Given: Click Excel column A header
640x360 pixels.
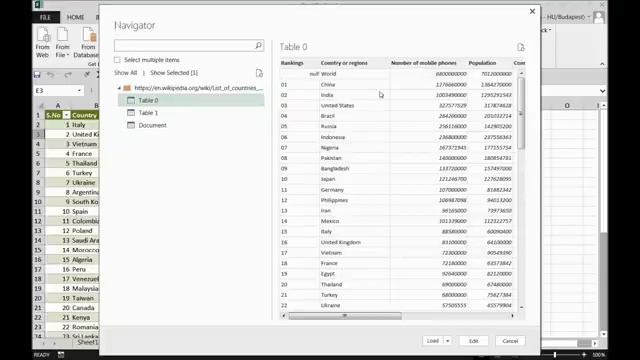Looking at the screenshot, I should [x=58, y=106].
